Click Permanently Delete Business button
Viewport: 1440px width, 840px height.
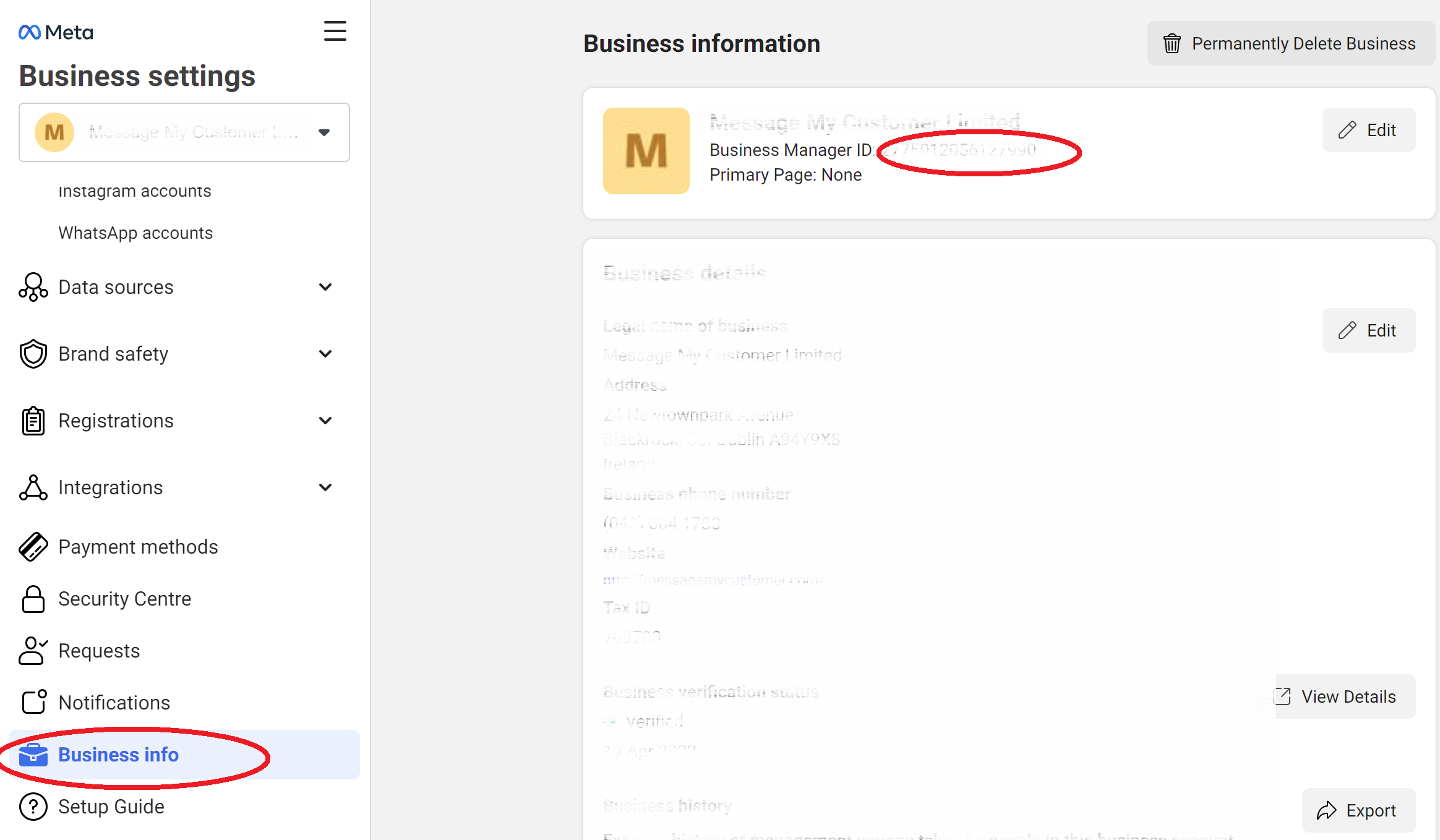pyautogui.click(x=1291, y=43)
